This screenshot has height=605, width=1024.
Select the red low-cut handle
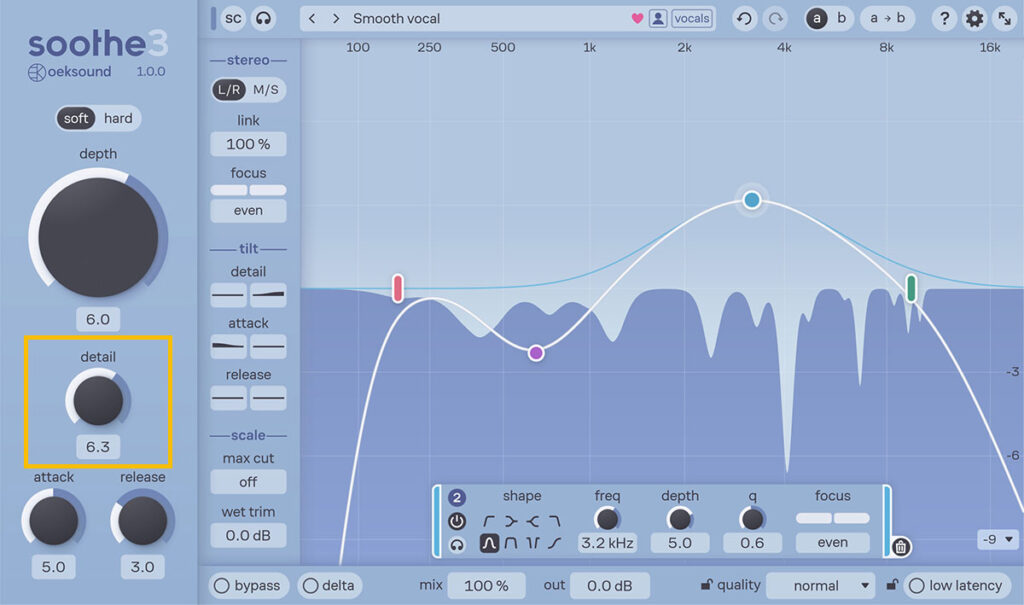(x=398, y=288)
